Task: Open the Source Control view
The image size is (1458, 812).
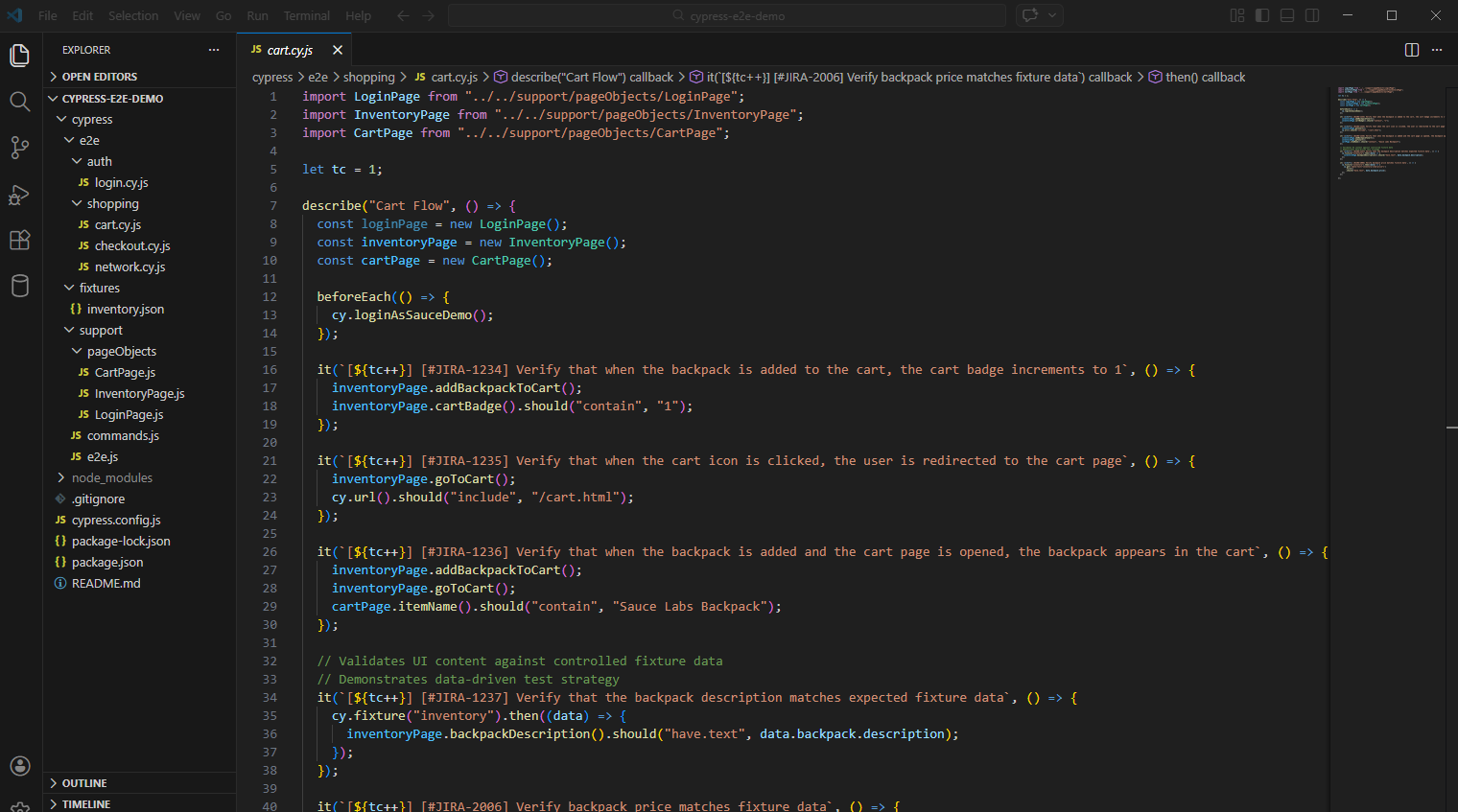Action: pos(19,146)
